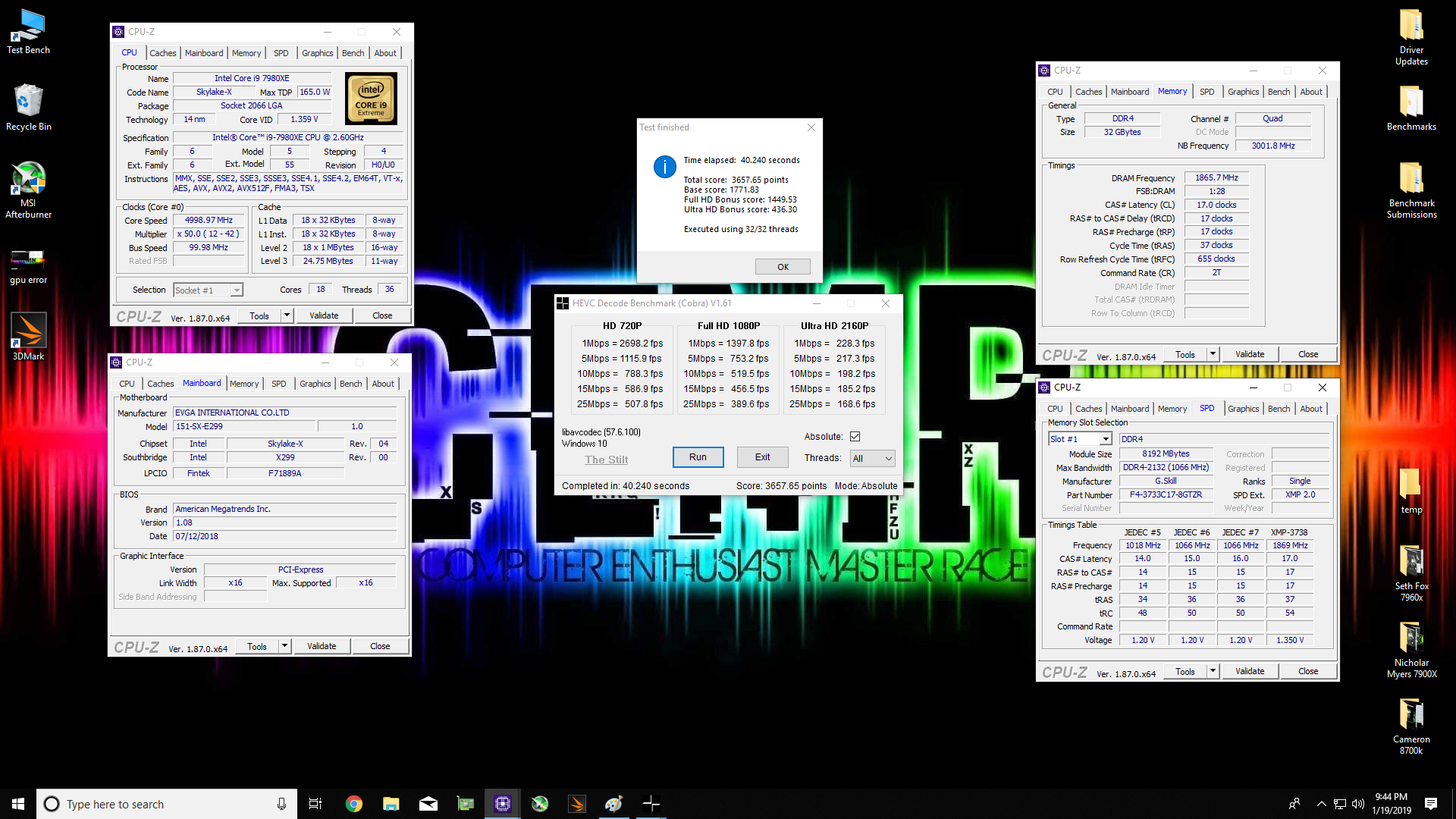The height and width of the screenshot is (819, 1456).
Task: Open the Cameron 8700k folder
Action: point(1411,726)
